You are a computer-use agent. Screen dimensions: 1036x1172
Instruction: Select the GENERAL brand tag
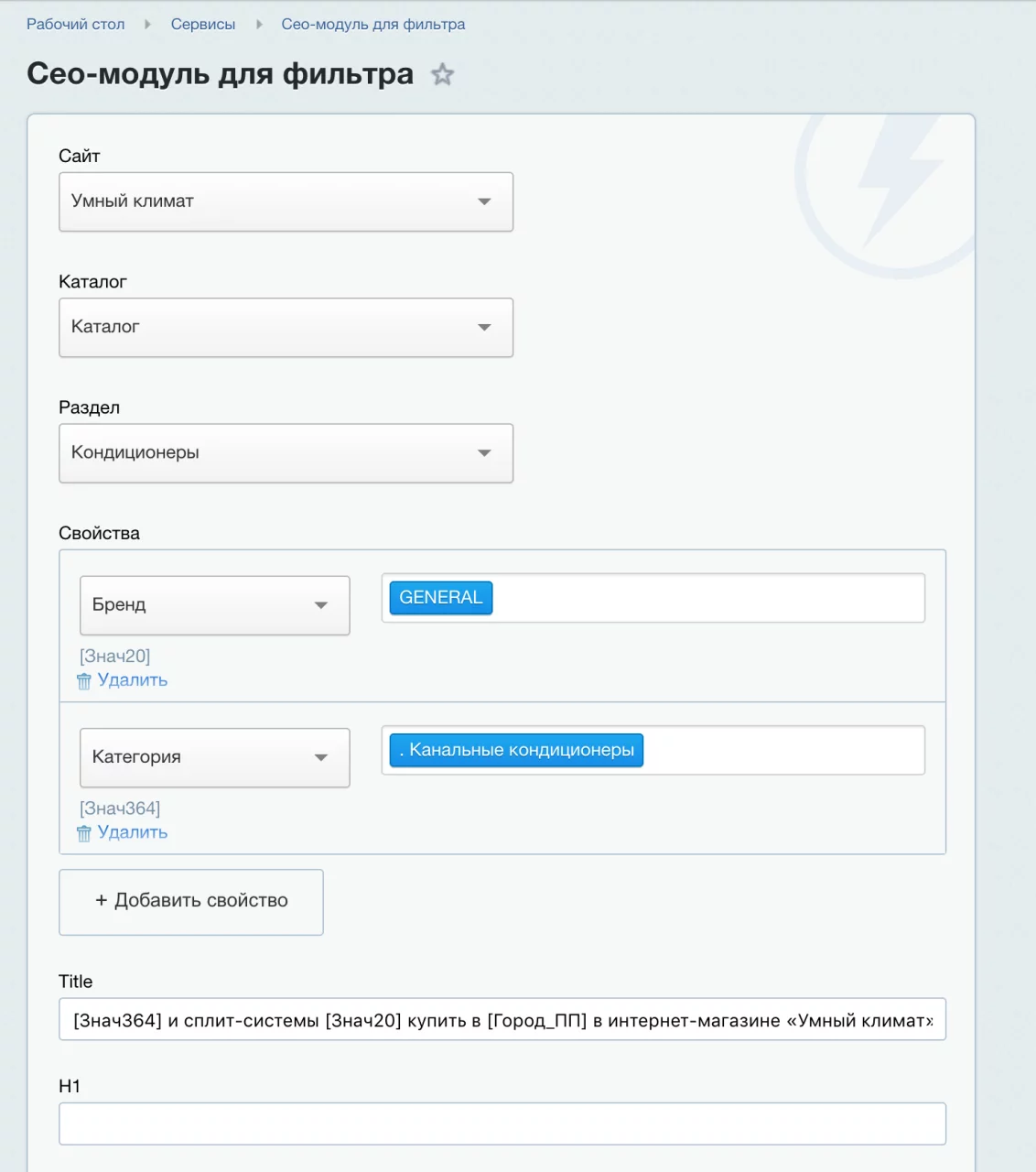pyautogui.click(x=440, y=598)
